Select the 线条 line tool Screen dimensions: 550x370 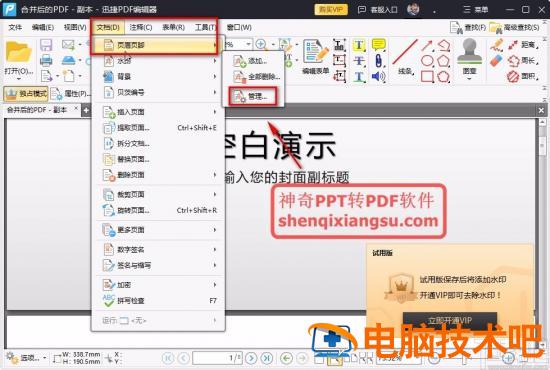(405, 57)
